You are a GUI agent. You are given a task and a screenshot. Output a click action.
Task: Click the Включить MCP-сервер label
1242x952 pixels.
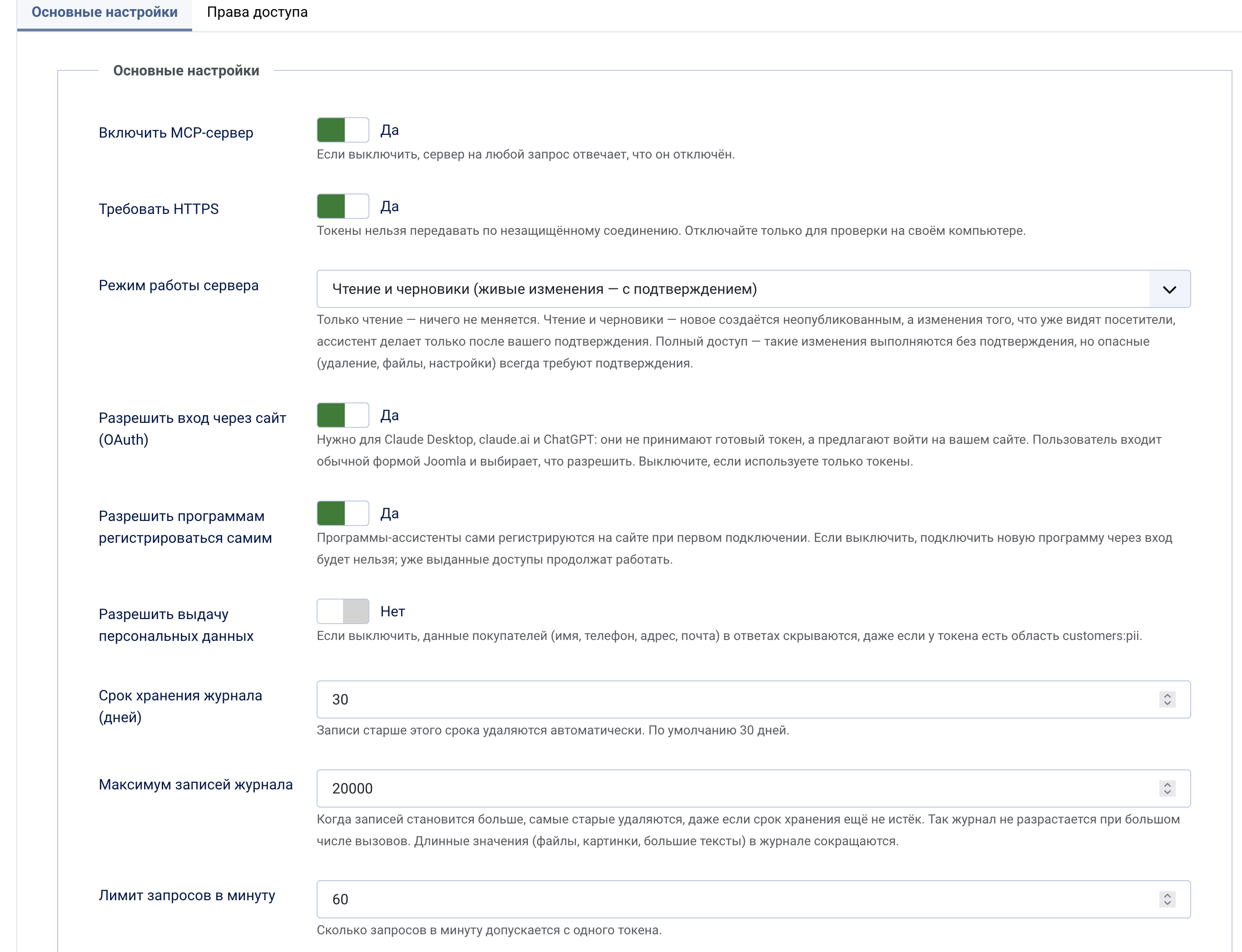(176, 133)
